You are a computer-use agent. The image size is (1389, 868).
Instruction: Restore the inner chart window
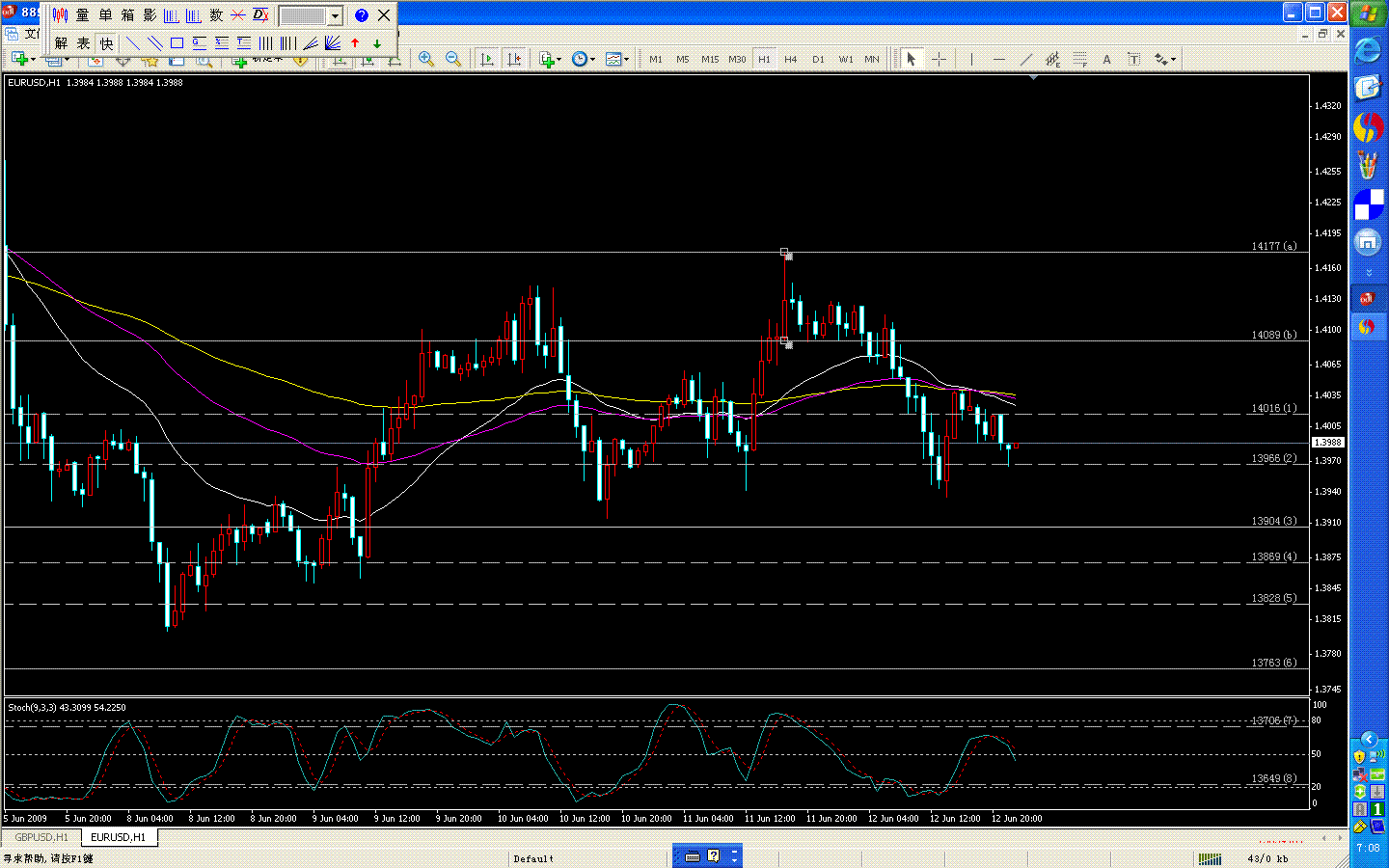coord(1323,34)
